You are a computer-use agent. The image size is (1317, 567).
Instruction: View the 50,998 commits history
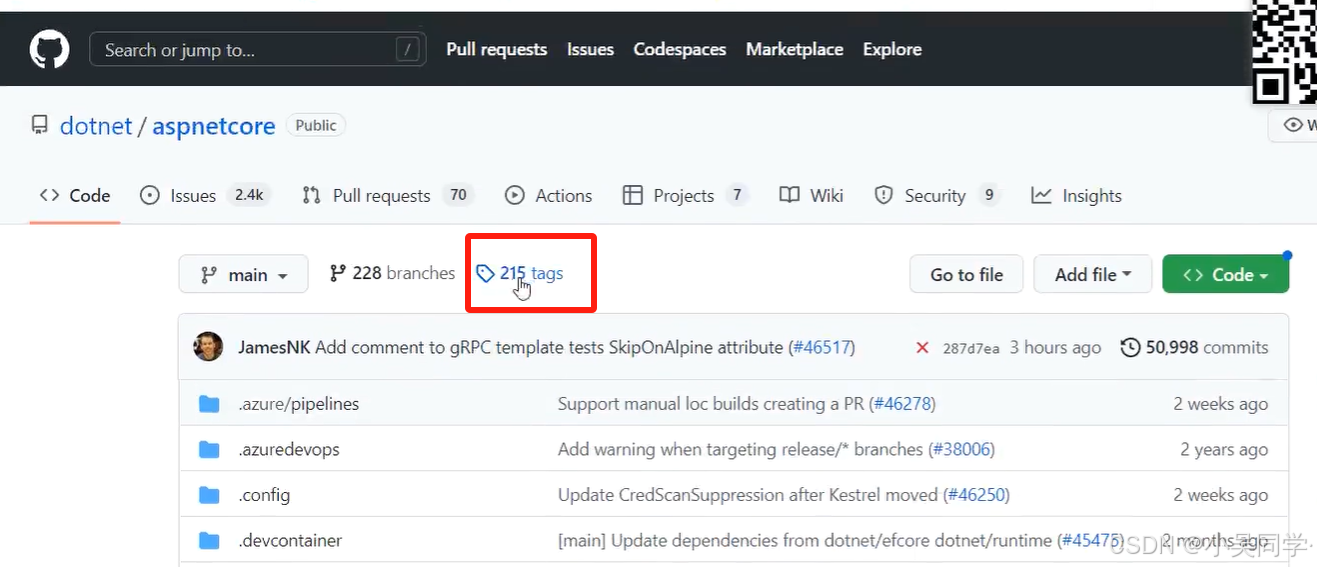(1194, 347)
